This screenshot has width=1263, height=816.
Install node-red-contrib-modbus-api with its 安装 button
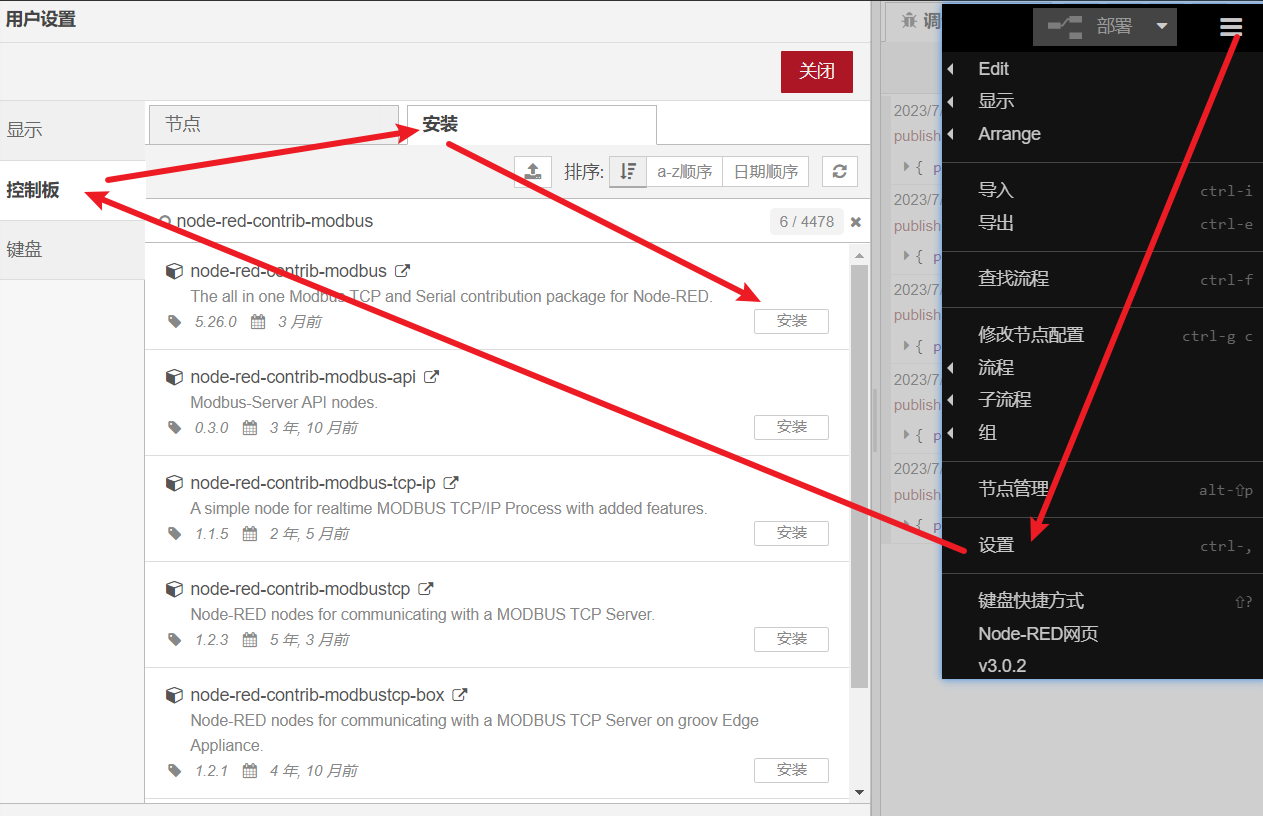click(791, 427)
